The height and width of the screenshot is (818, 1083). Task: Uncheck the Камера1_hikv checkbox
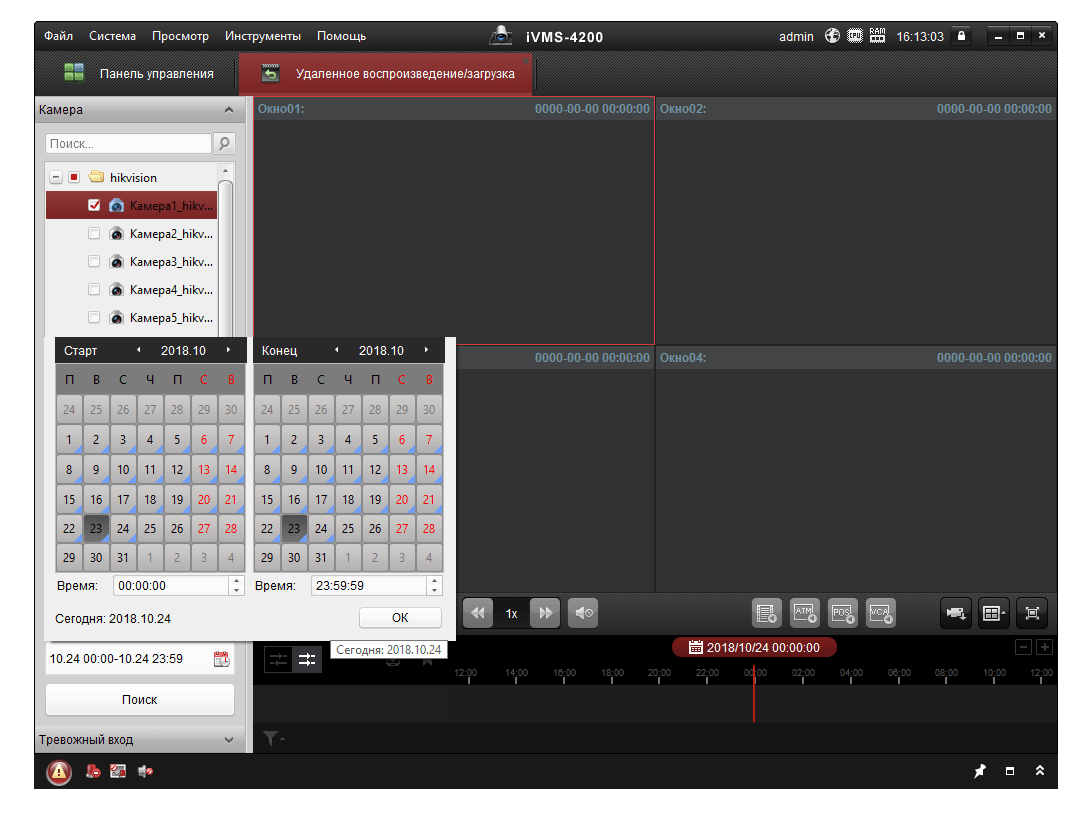pos(94,205)
